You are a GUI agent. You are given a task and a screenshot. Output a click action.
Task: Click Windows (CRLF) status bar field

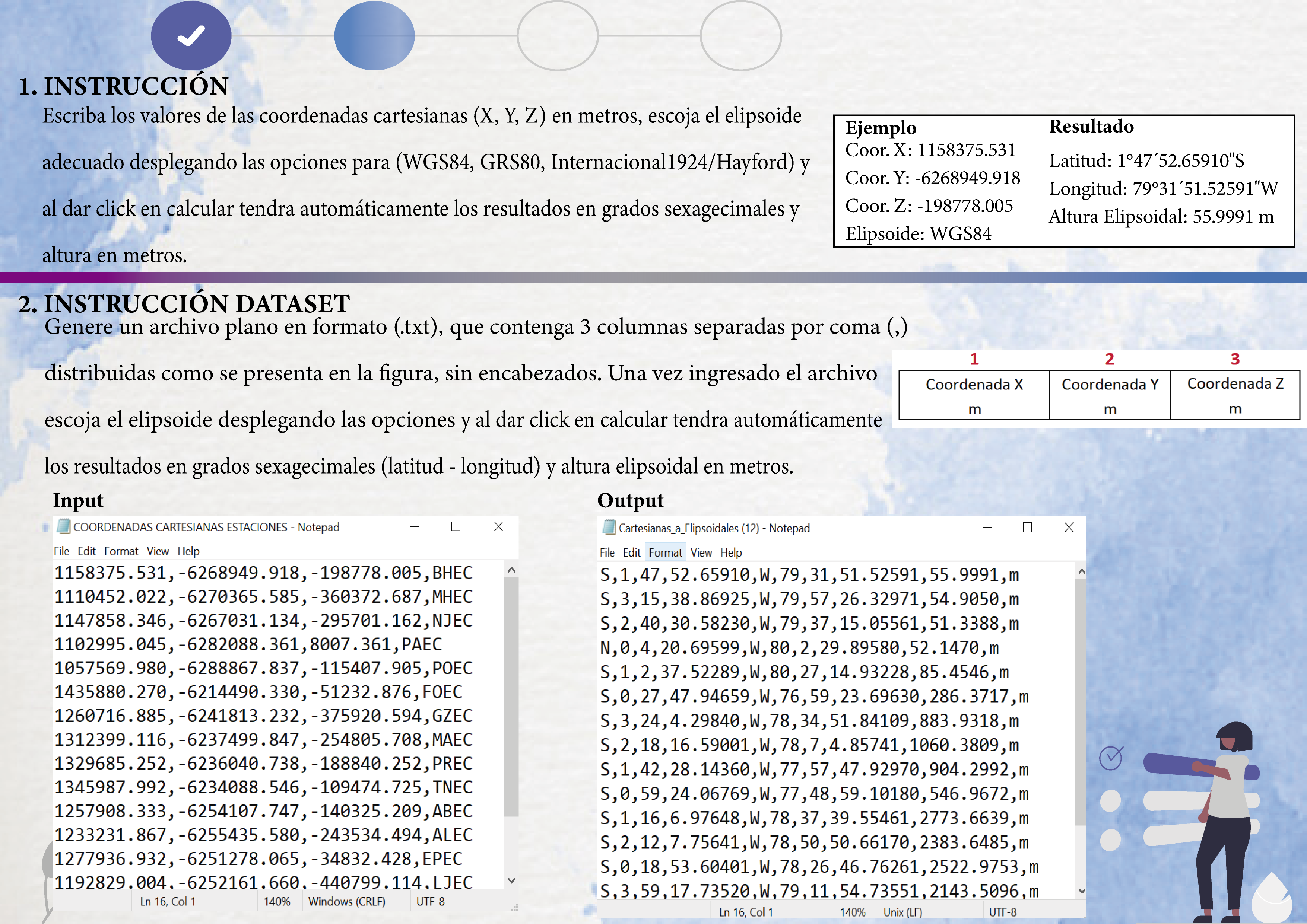(x=347, y=901)
